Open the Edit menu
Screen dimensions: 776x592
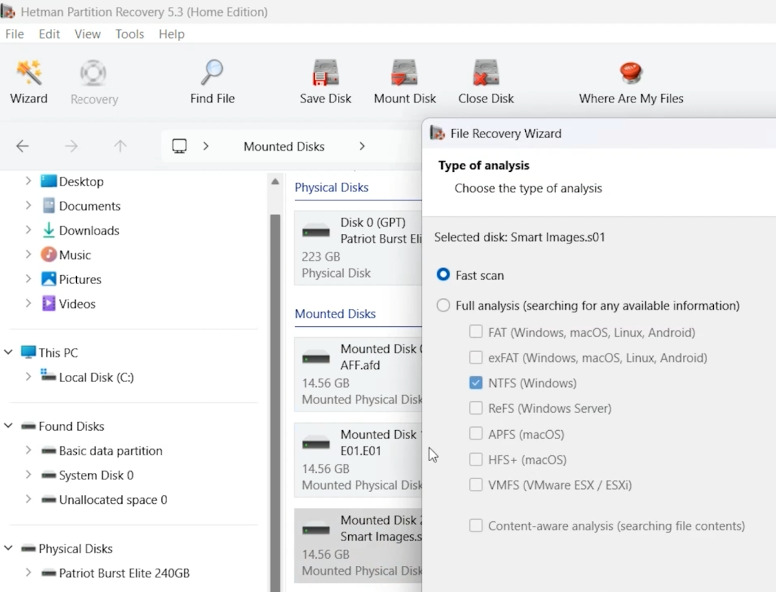point(49,34)
